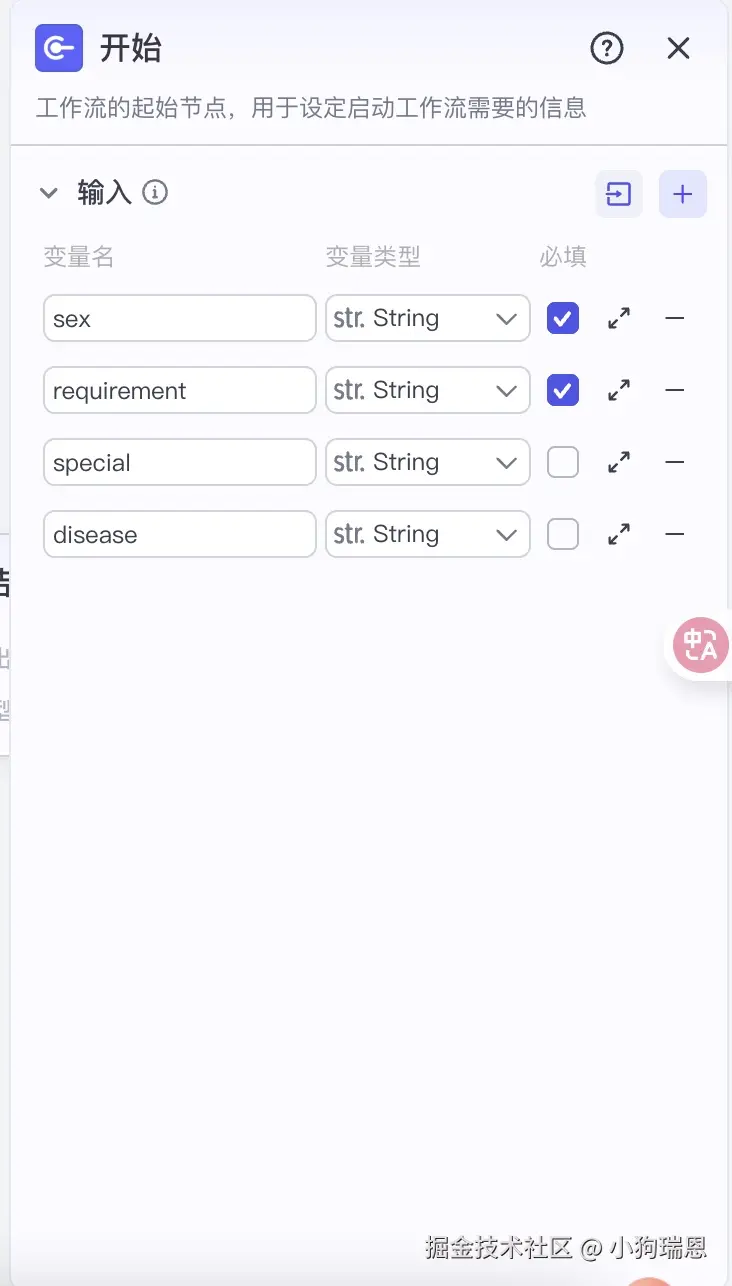
Task: Delete the requirement variable row
Action: 675,391
